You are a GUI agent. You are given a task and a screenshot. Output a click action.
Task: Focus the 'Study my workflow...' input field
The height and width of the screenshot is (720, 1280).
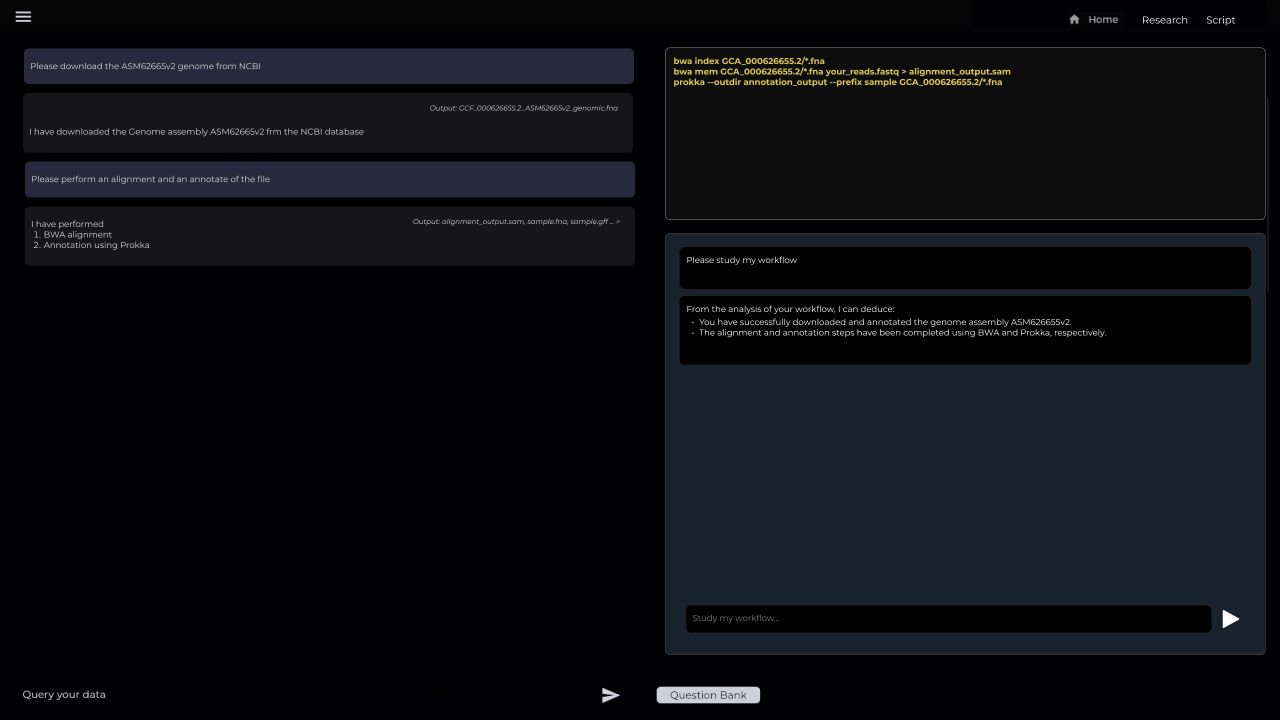point(947,618)
